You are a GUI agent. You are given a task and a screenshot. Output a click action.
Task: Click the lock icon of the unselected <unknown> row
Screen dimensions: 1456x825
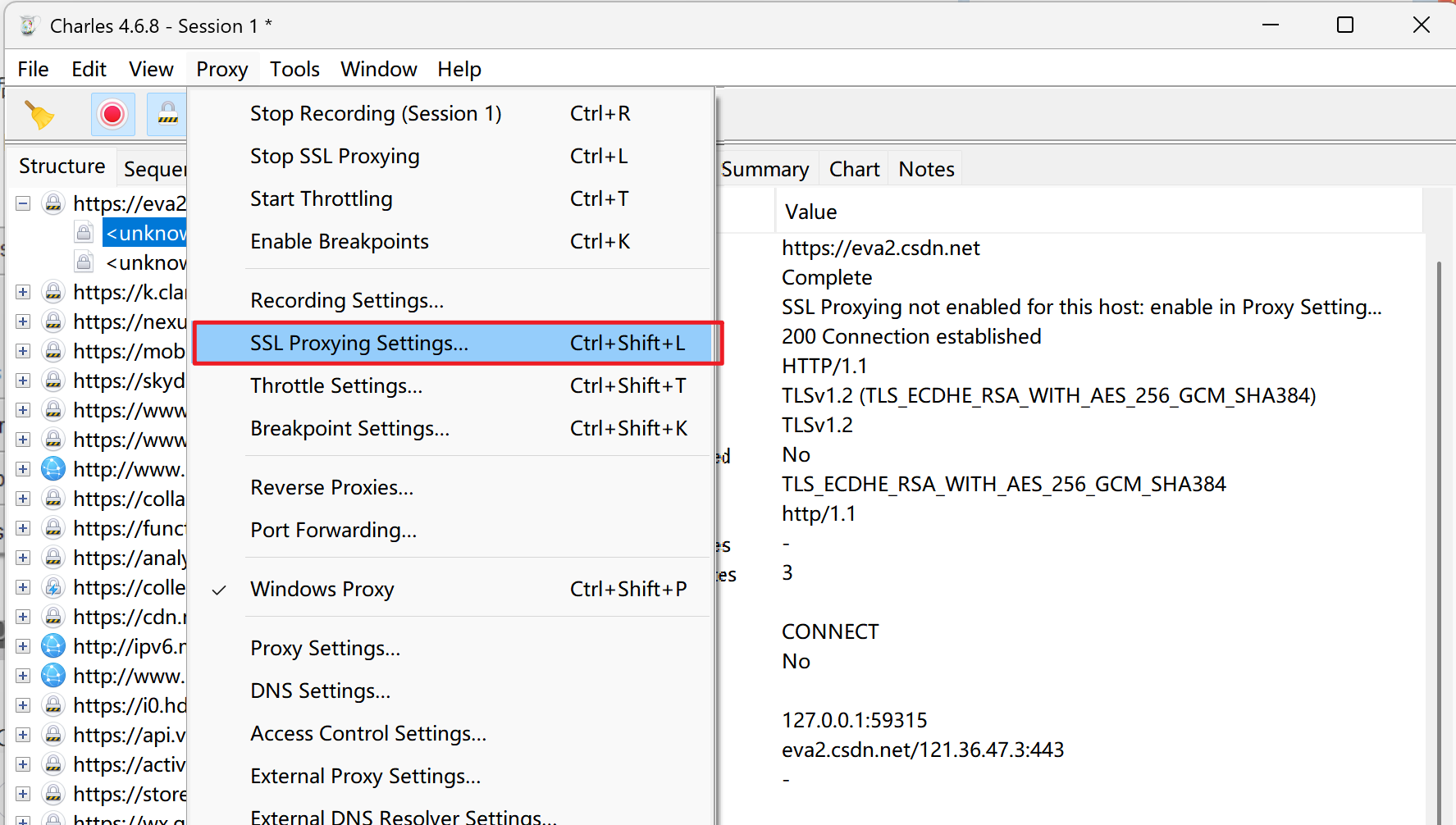pyautogui.click(x=84, y=262)
